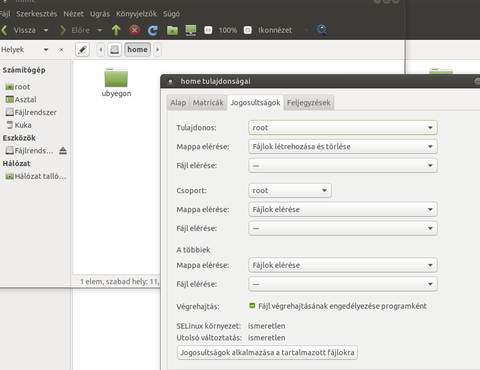Select the Jogosultságok tab

pyautogui.click(x=255, y=103)
